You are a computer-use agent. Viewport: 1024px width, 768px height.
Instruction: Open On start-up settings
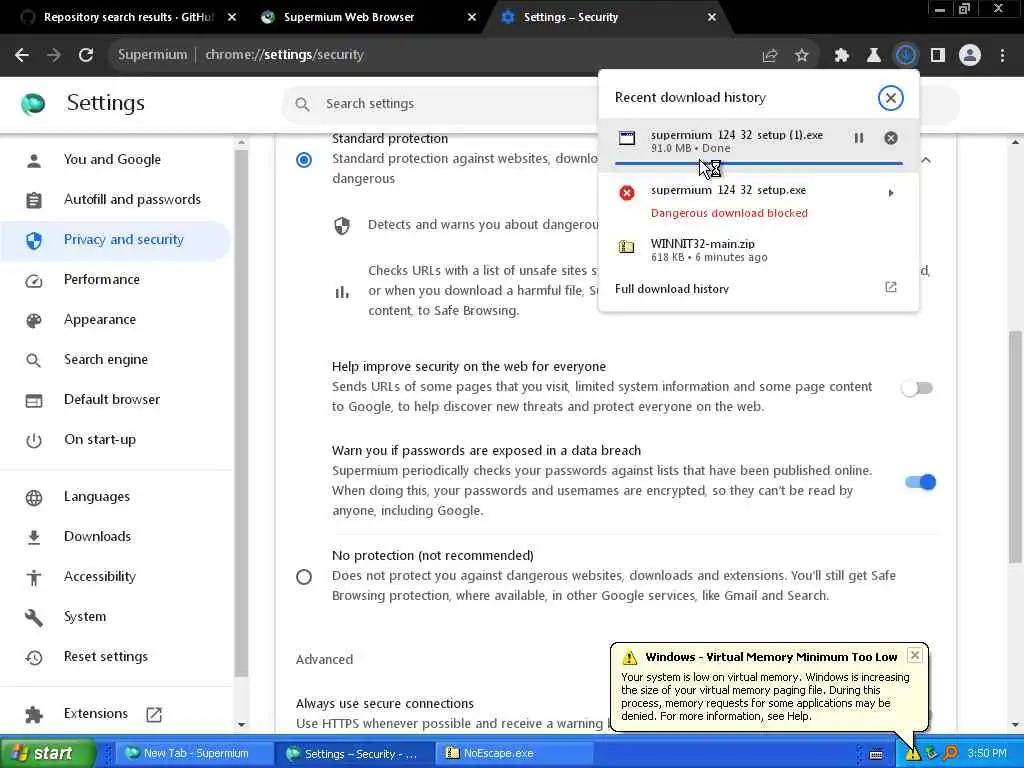(100, 440)
